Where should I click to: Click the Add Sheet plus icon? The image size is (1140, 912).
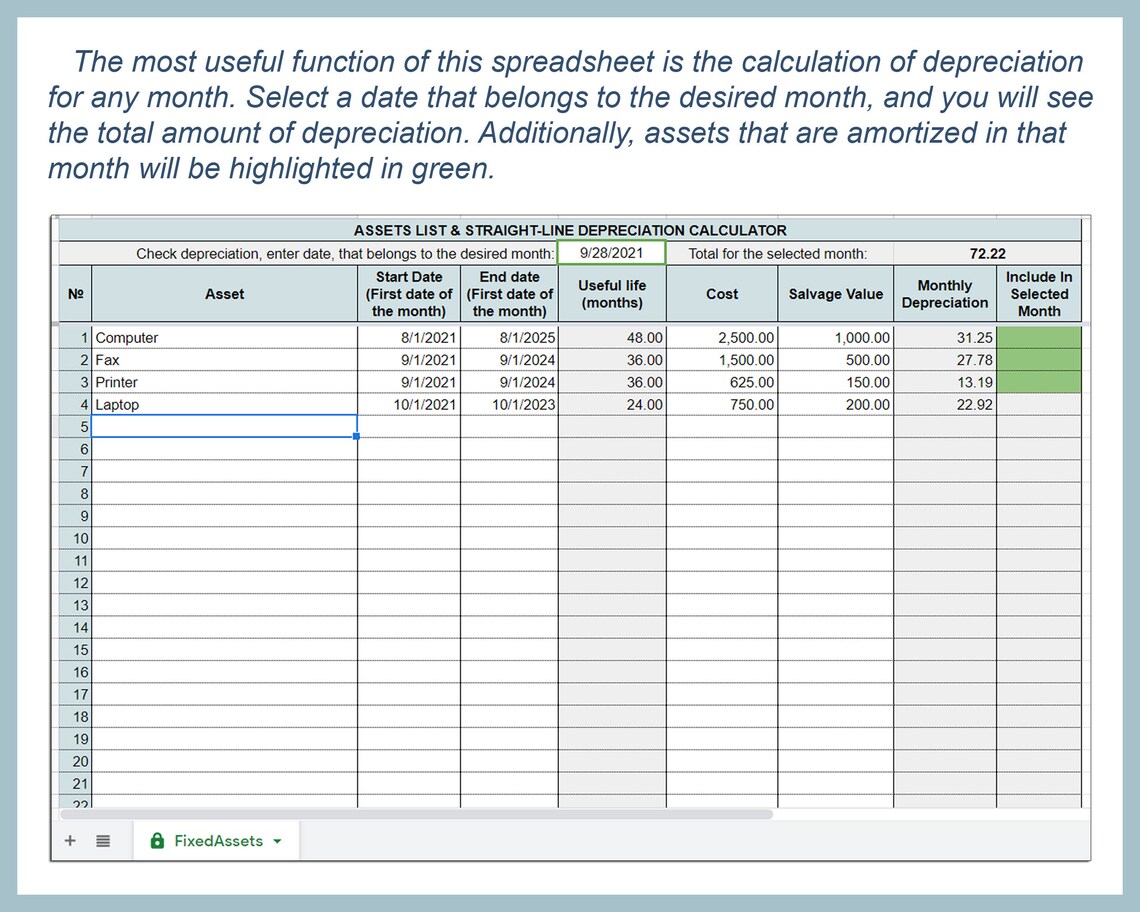[x=70, y=840]
